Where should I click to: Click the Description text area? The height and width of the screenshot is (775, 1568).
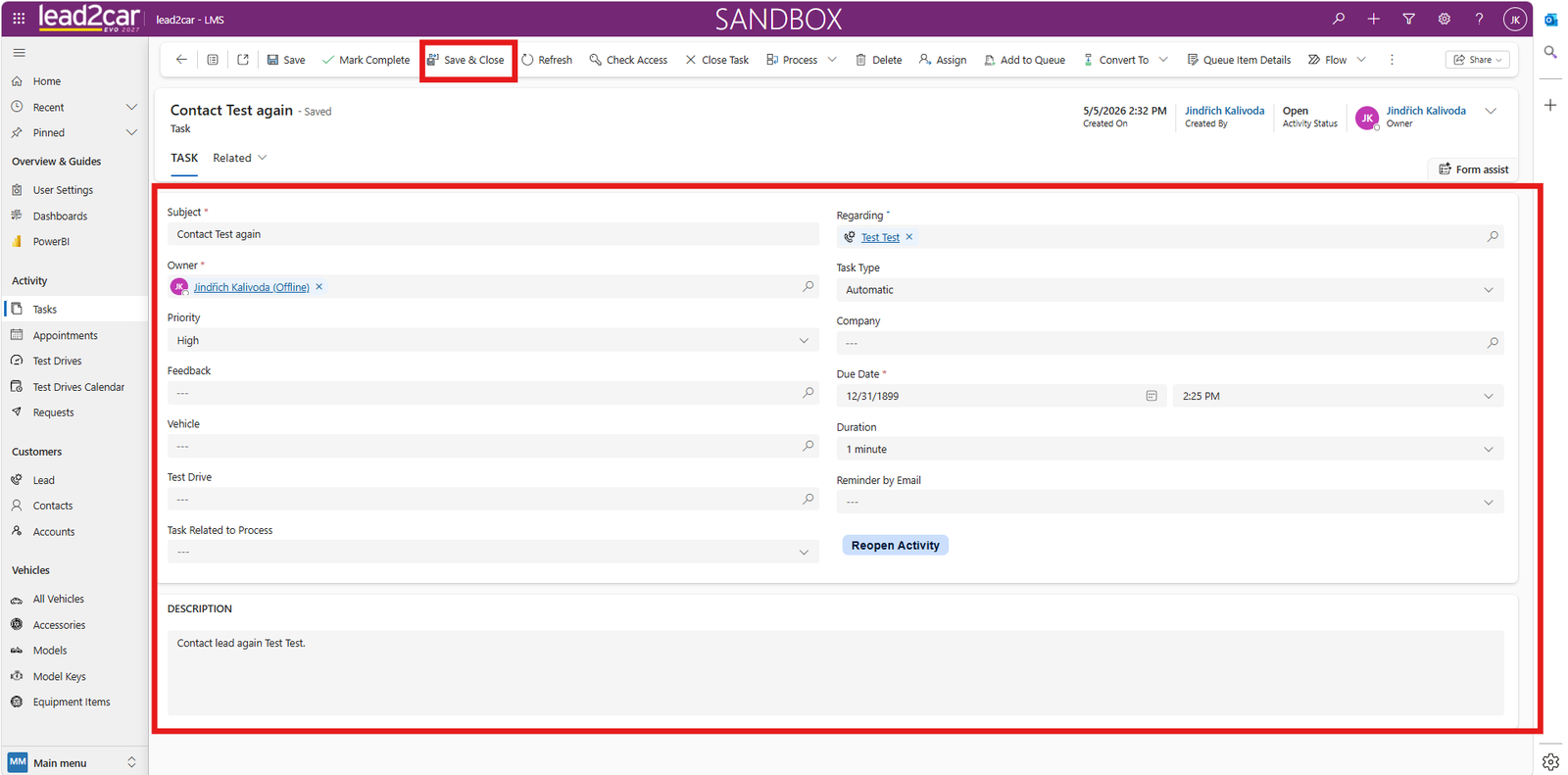835,672
